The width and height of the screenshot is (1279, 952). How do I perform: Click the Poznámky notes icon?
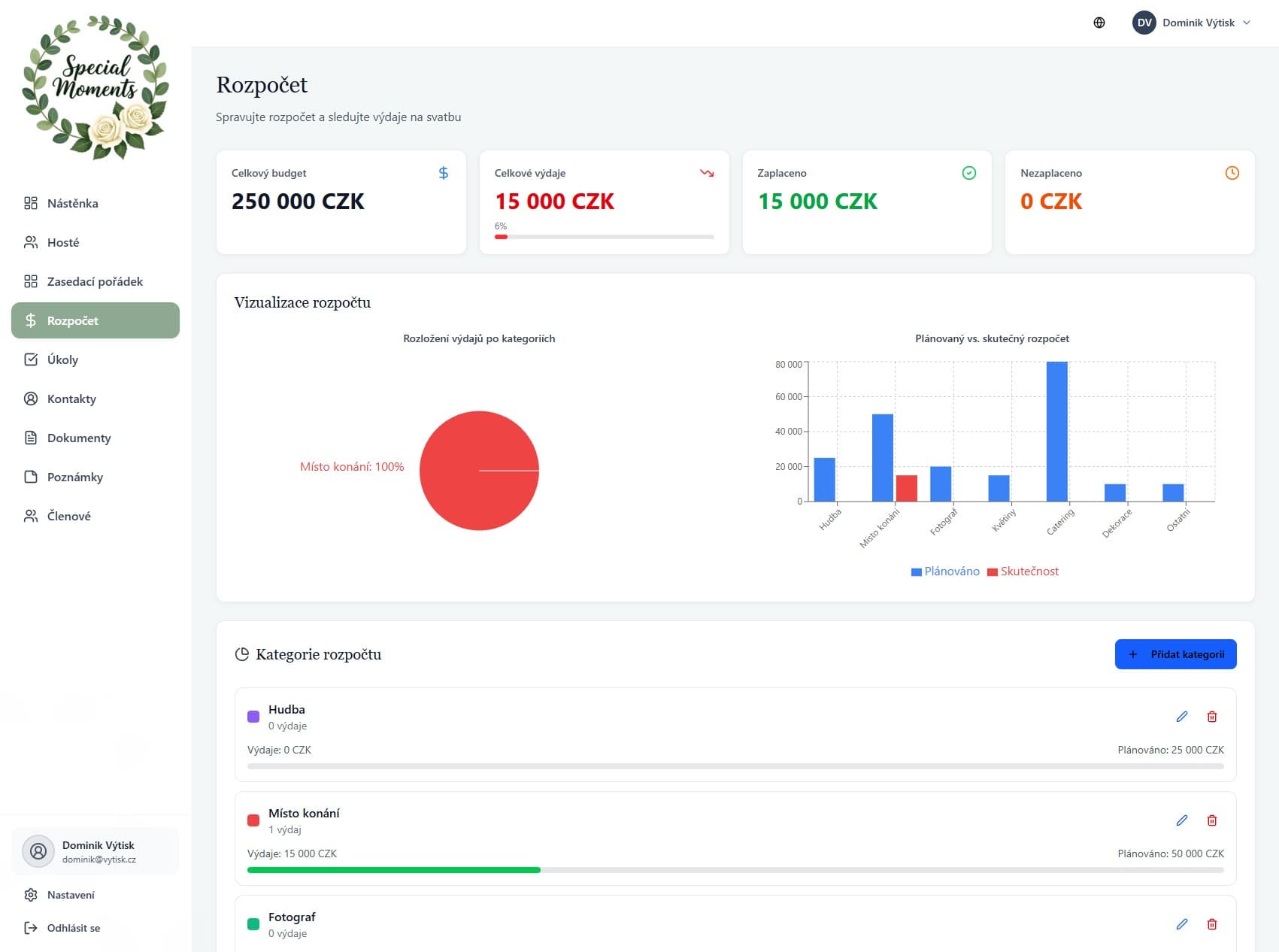(x=31, y=477)
